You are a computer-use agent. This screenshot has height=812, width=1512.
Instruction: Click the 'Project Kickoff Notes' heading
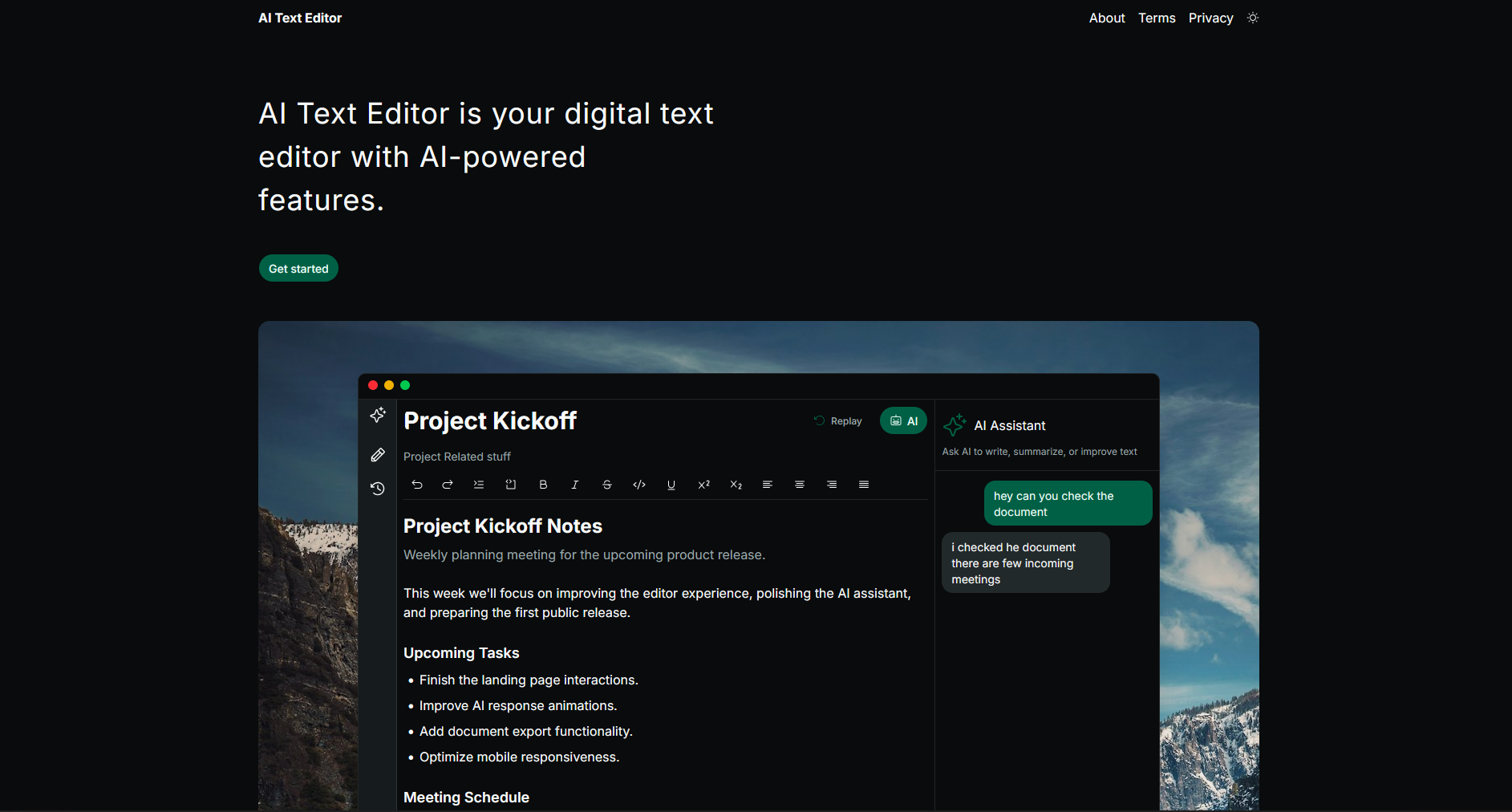[503, 526]
